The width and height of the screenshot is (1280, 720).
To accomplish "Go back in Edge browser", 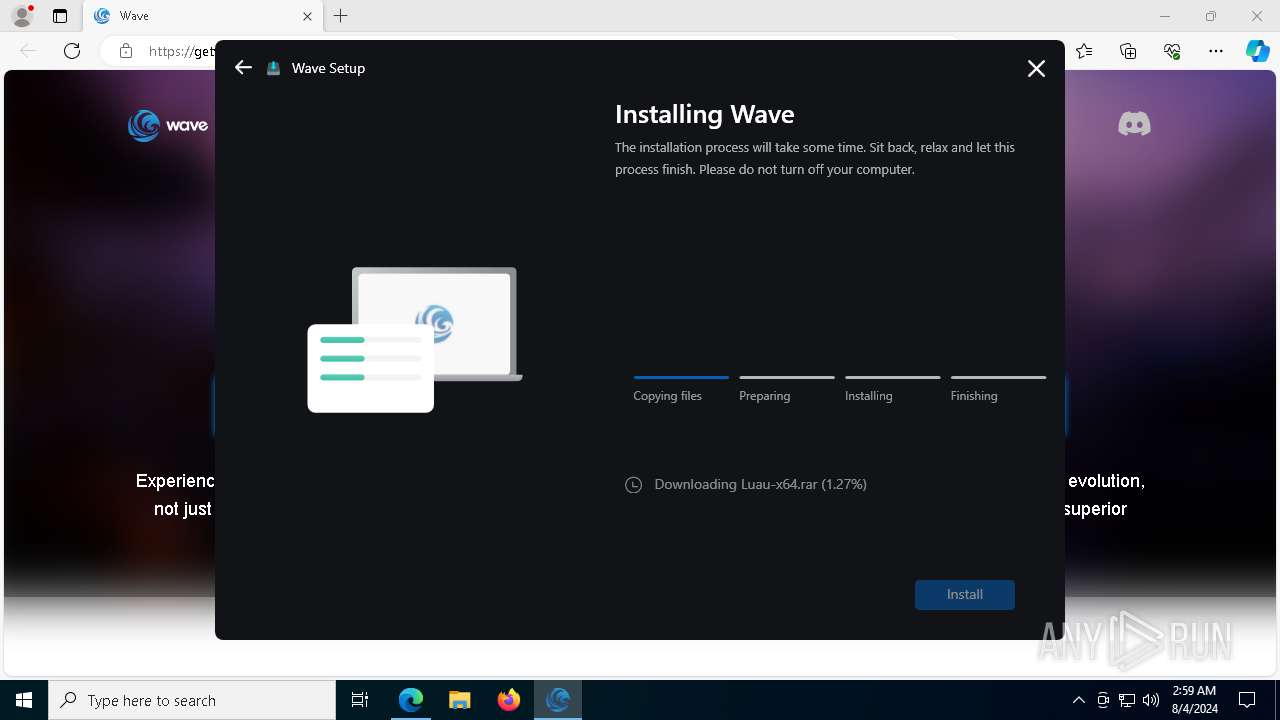I will pos(28,51).
